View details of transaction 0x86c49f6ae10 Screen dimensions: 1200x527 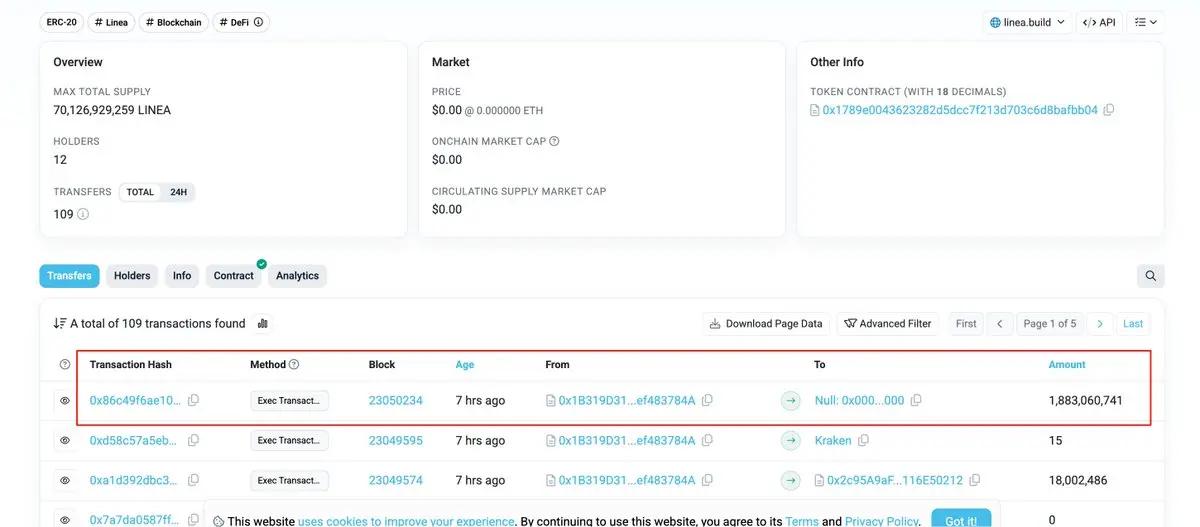point(65,400)
